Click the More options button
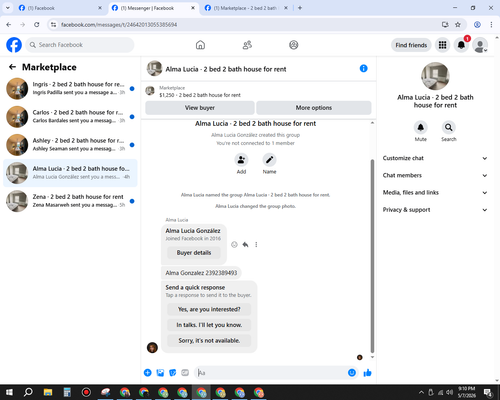The image size is (500, 400). point(314,108)
